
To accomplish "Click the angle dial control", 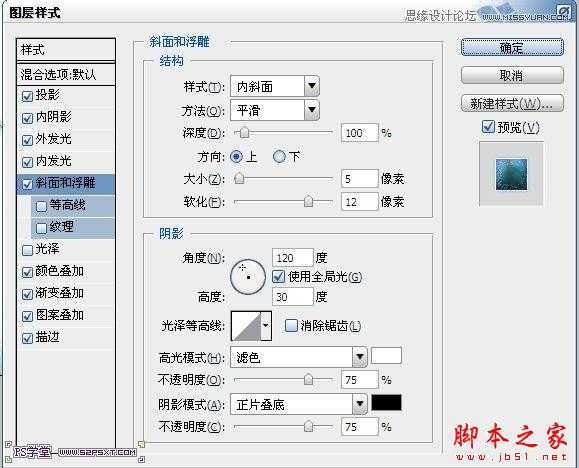I will pyautogui.click(x=248, y=276).
